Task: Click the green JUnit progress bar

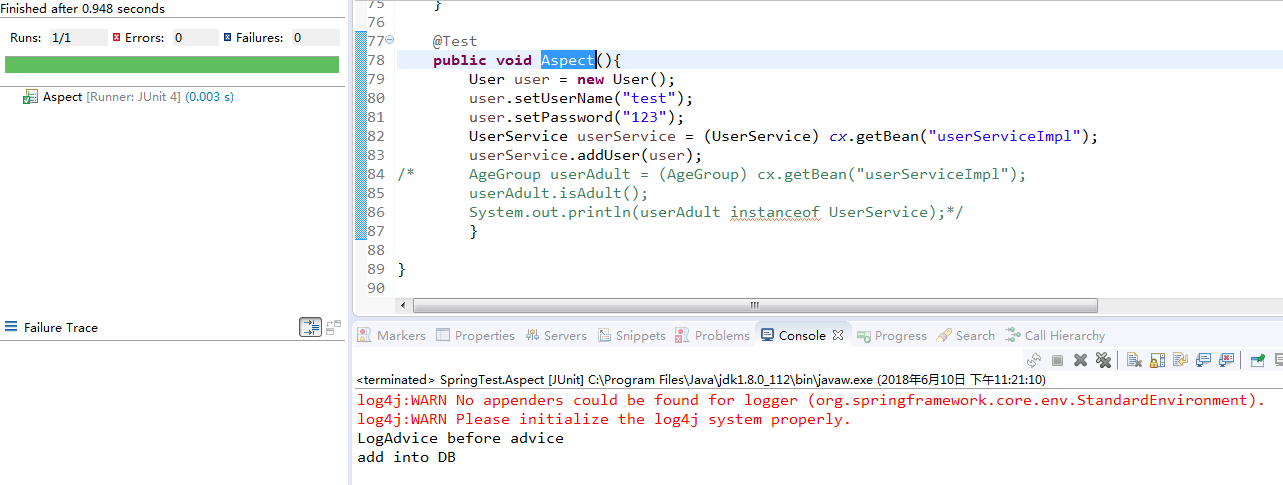Action: pos(172,64)
